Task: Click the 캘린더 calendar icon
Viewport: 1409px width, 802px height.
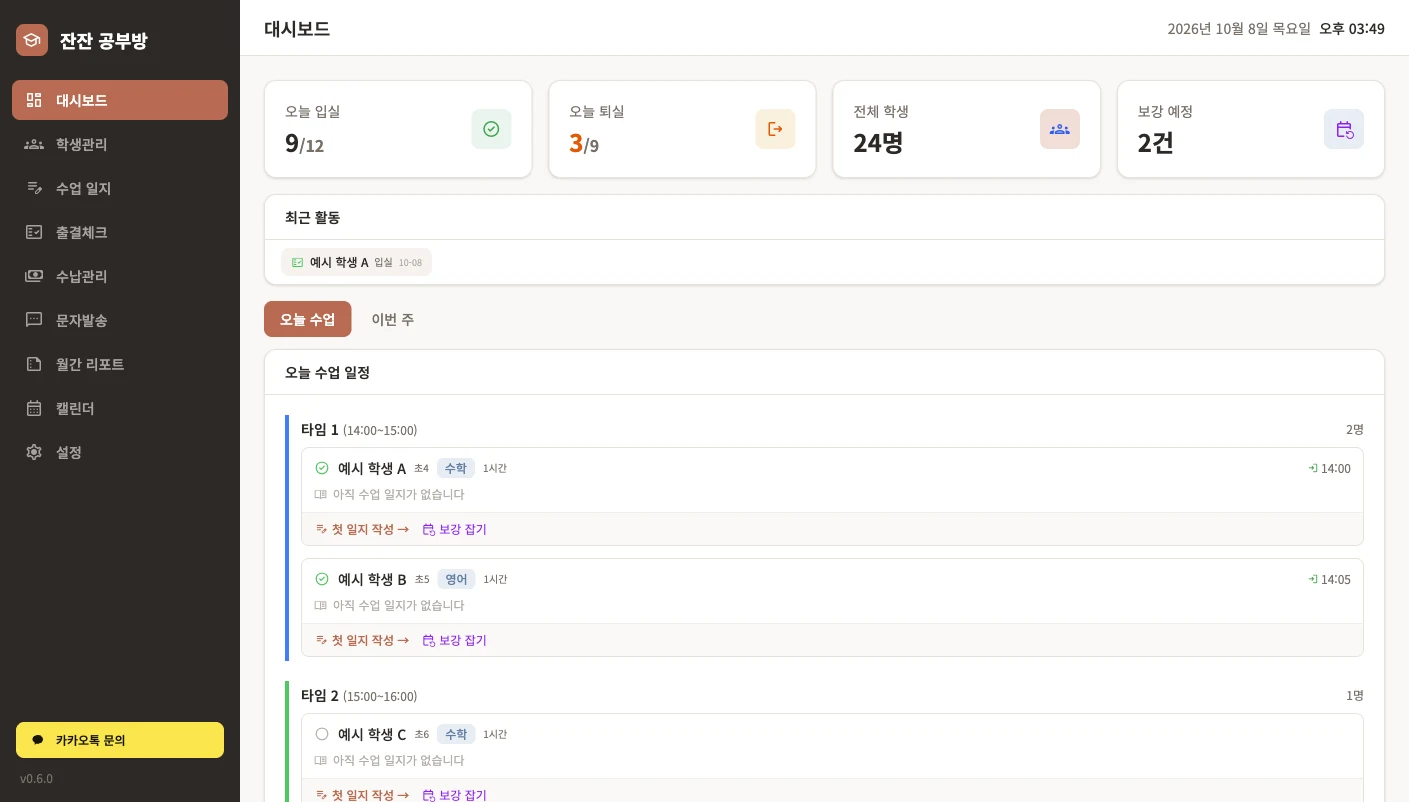Action: point(34,408)
